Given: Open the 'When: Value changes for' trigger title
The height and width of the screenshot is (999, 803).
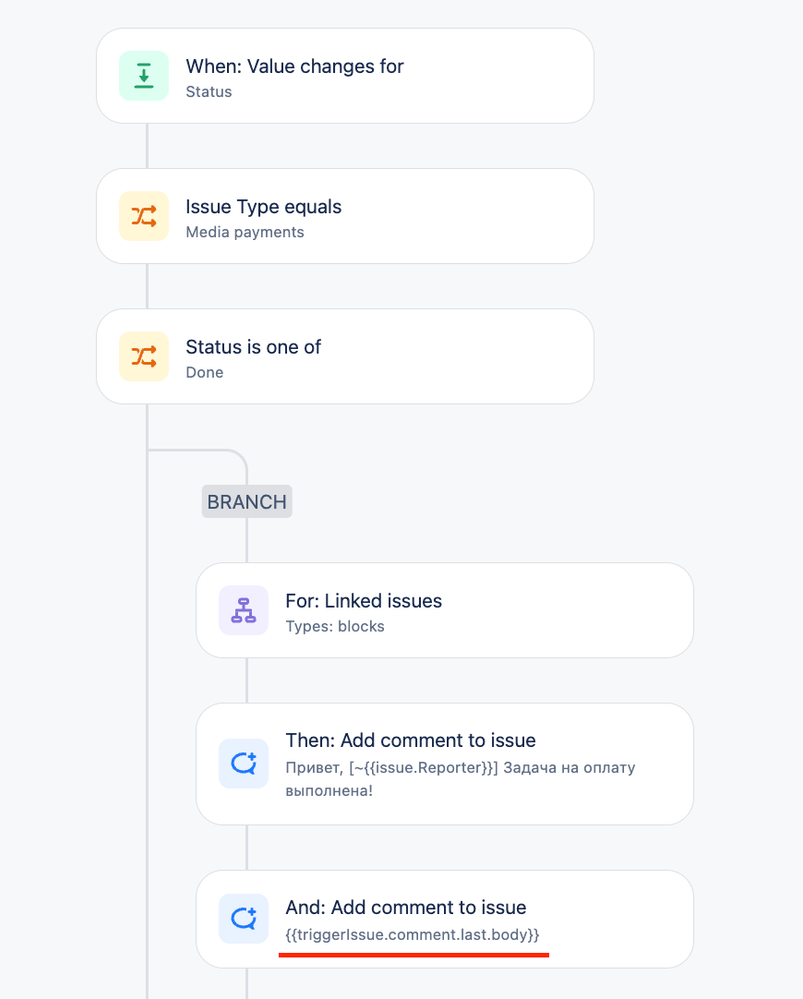Looking at the screenshot, I should click(294, 66).
